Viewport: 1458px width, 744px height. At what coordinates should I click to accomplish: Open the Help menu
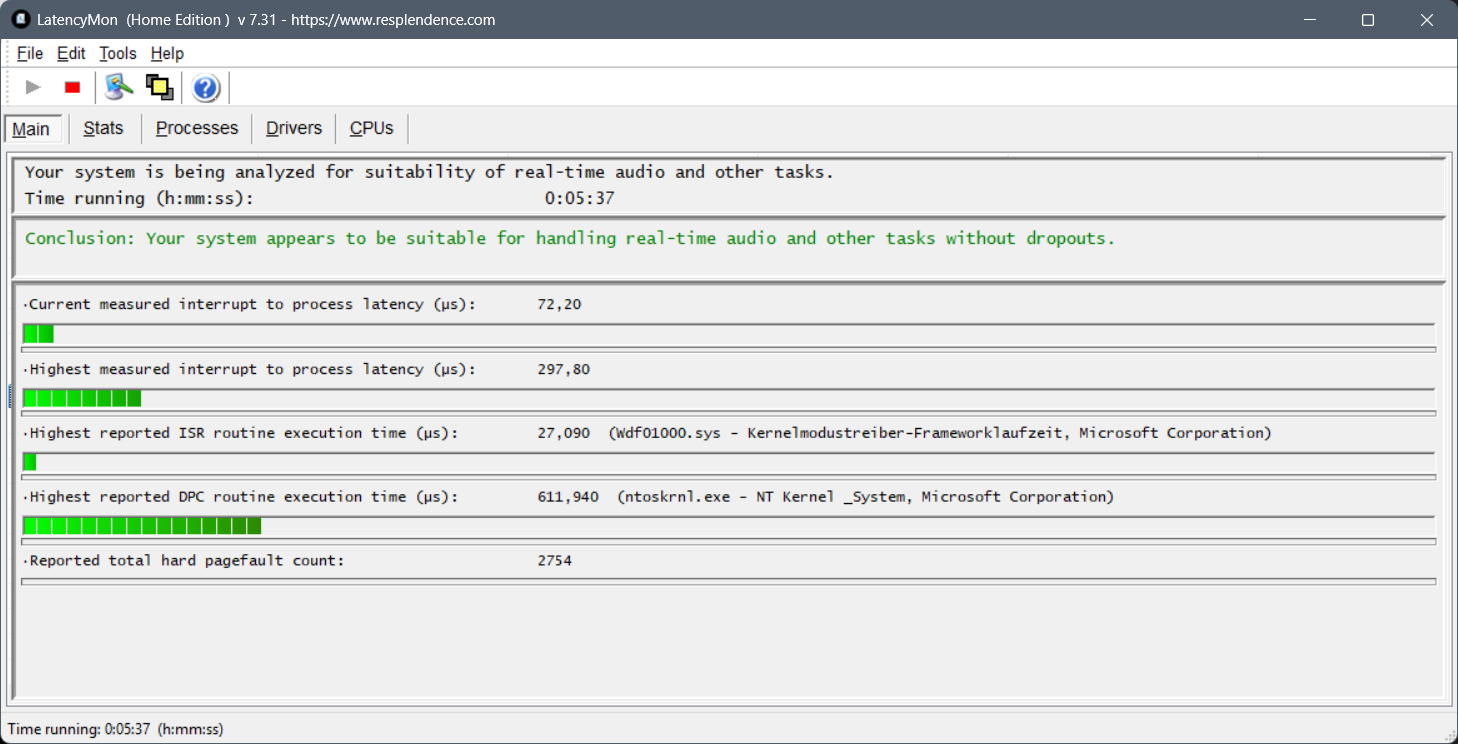(167, 53)
